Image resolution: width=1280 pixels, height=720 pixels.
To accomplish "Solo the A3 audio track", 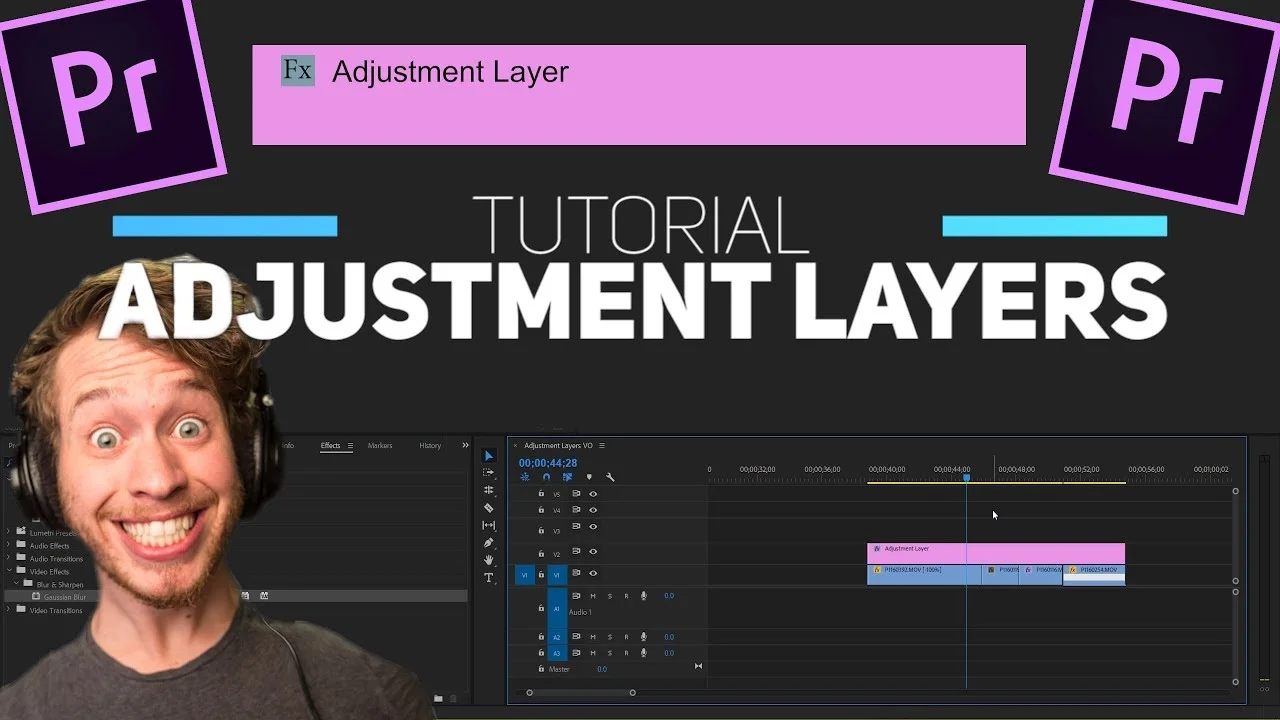I will (610, 653).
